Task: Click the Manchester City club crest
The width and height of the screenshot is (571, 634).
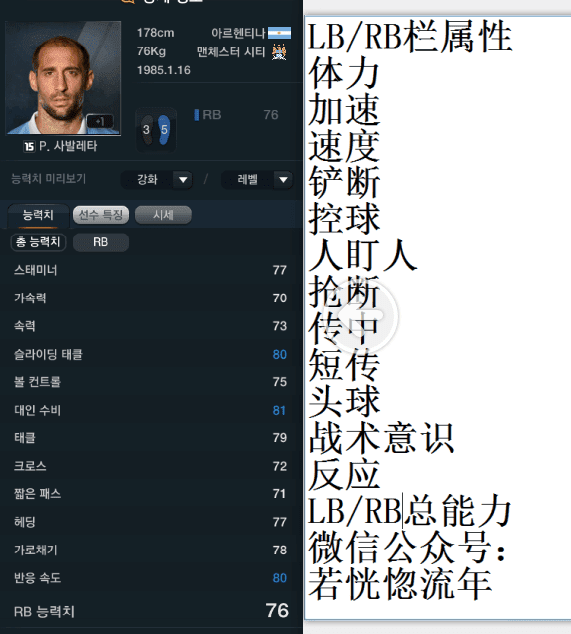Action: click(279, 52)
